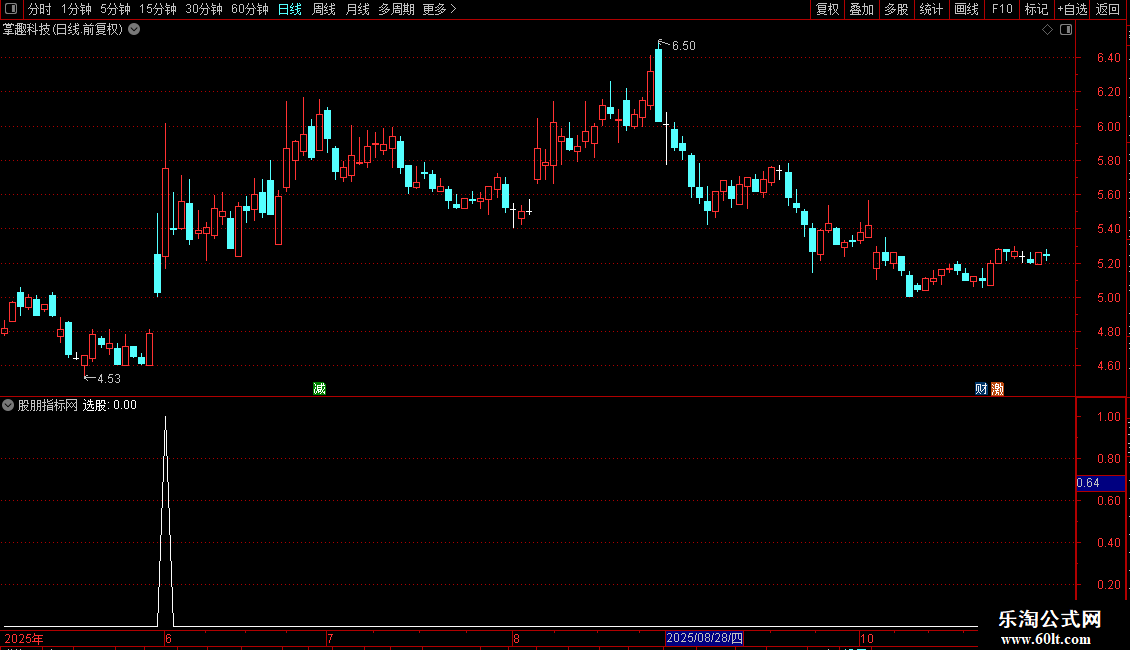Click the 选股: 0.00 indicator readout

(110, 405)
